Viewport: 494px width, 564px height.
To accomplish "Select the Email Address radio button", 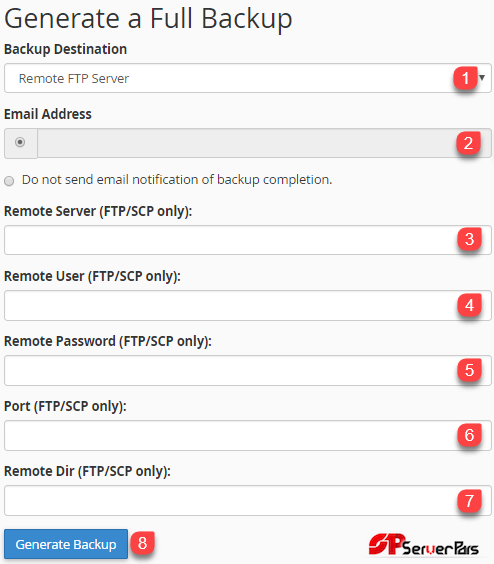I will coord(20,142).
